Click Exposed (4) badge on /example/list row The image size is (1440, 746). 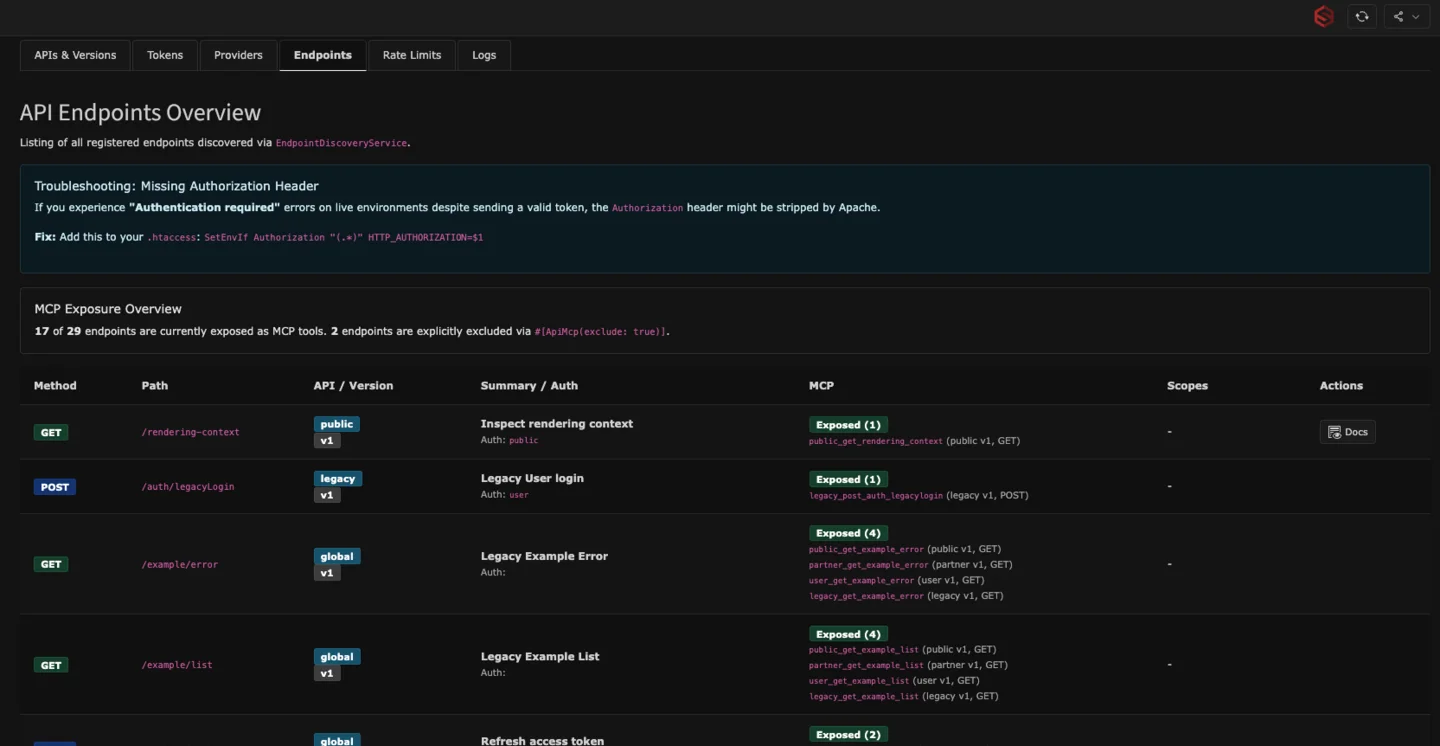849,634
